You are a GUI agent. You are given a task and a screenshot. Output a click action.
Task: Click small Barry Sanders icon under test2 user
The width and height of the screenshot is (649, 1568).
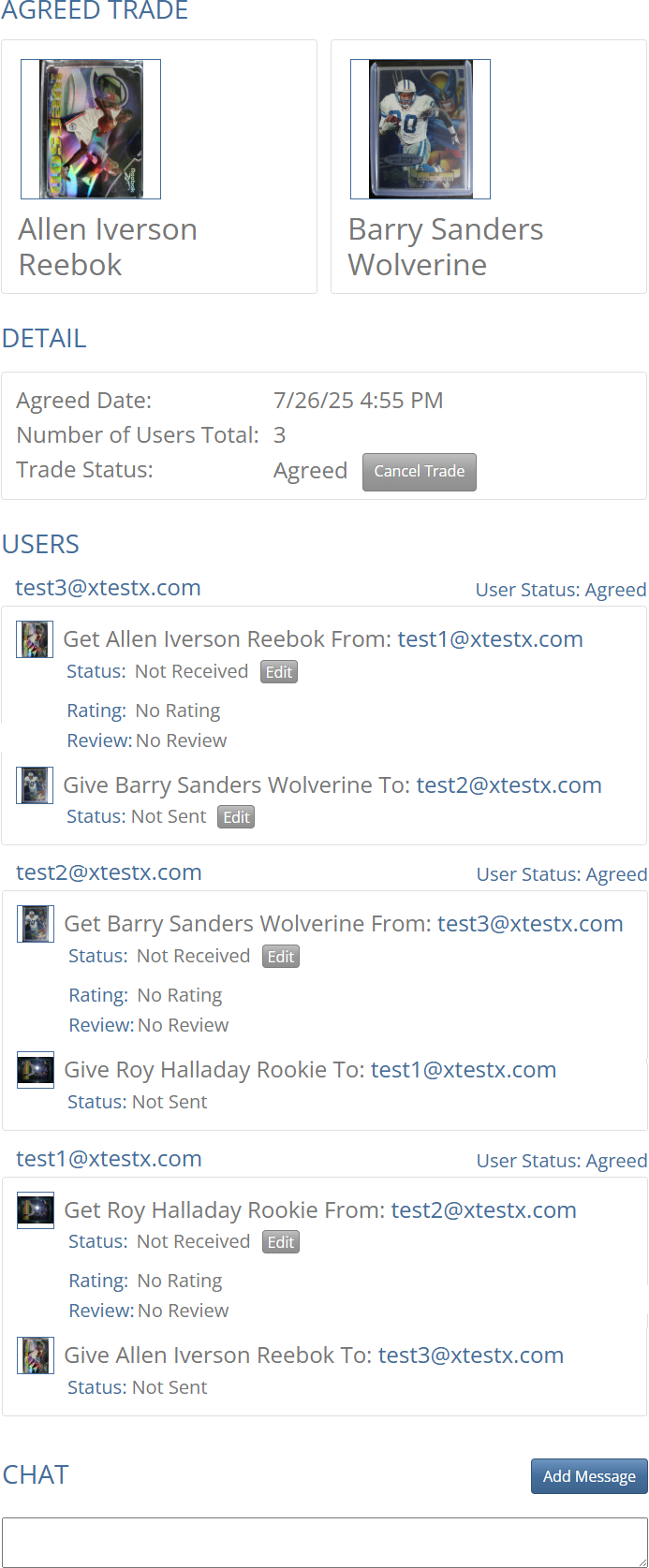tap(36, 924)
